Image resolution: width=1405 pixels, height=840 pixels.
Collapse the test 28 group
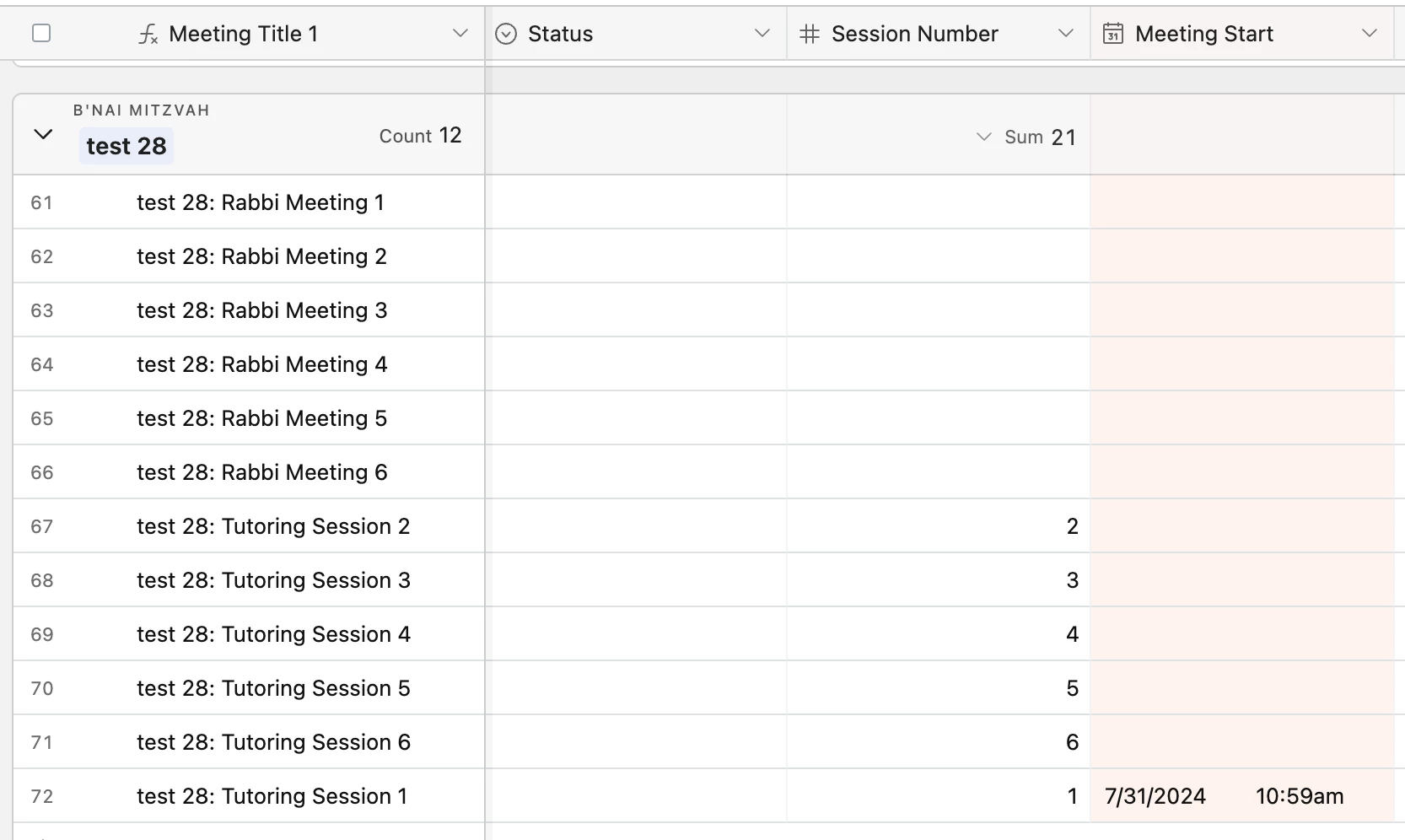43,135
